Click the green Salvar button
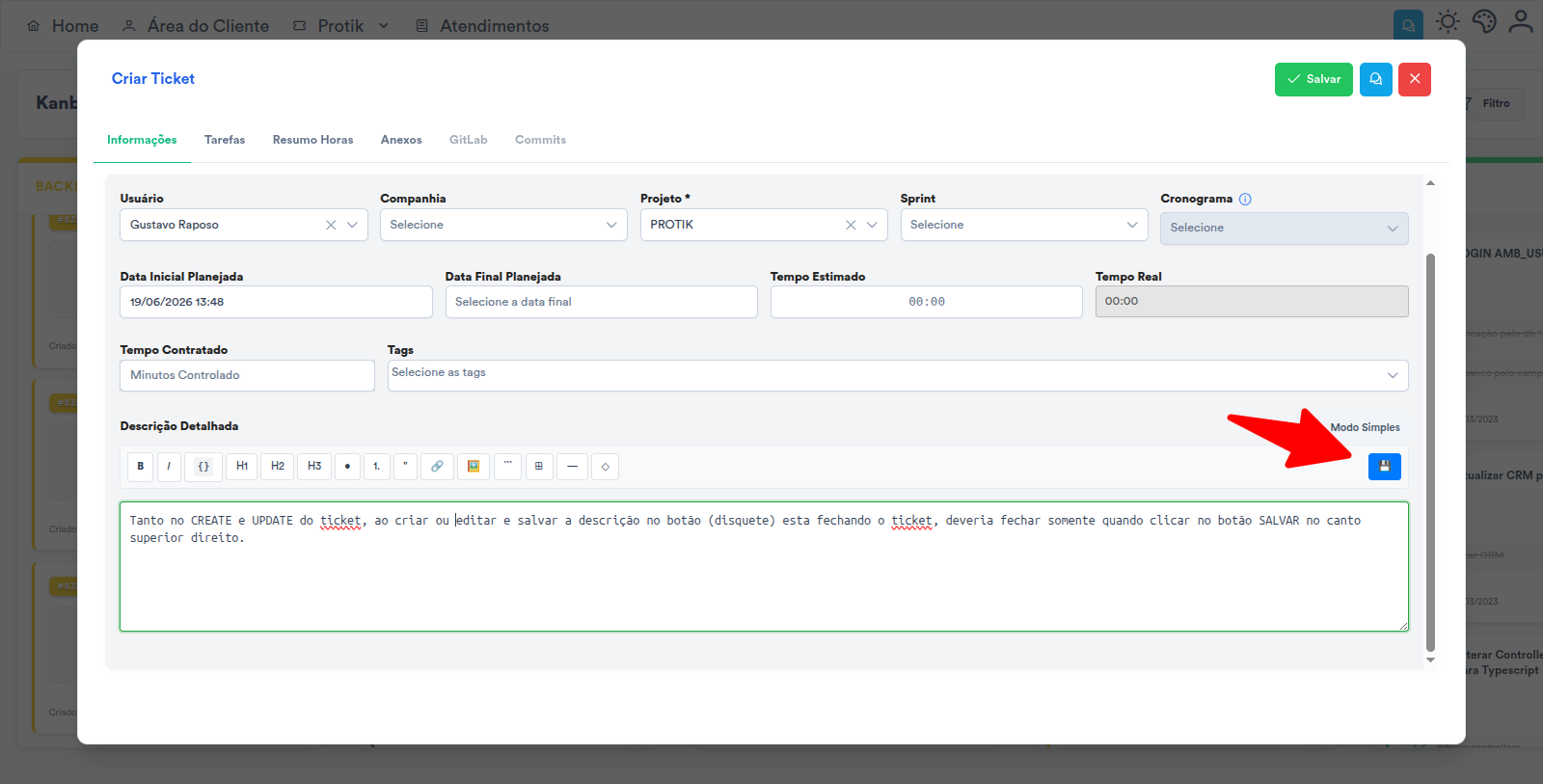Viewport: 1543px width, 784px height. pos(1313,79)
